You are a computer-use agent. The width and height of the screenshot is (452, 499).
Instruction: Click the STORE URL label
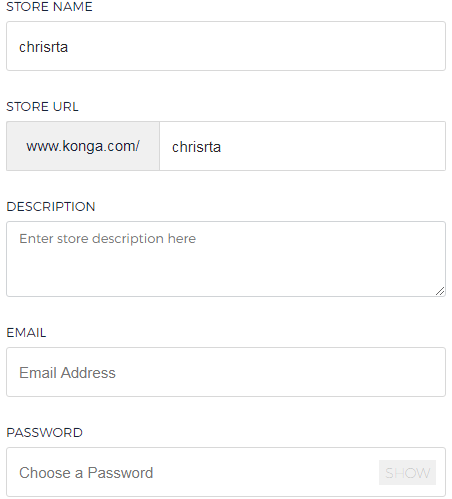(42, 107)
